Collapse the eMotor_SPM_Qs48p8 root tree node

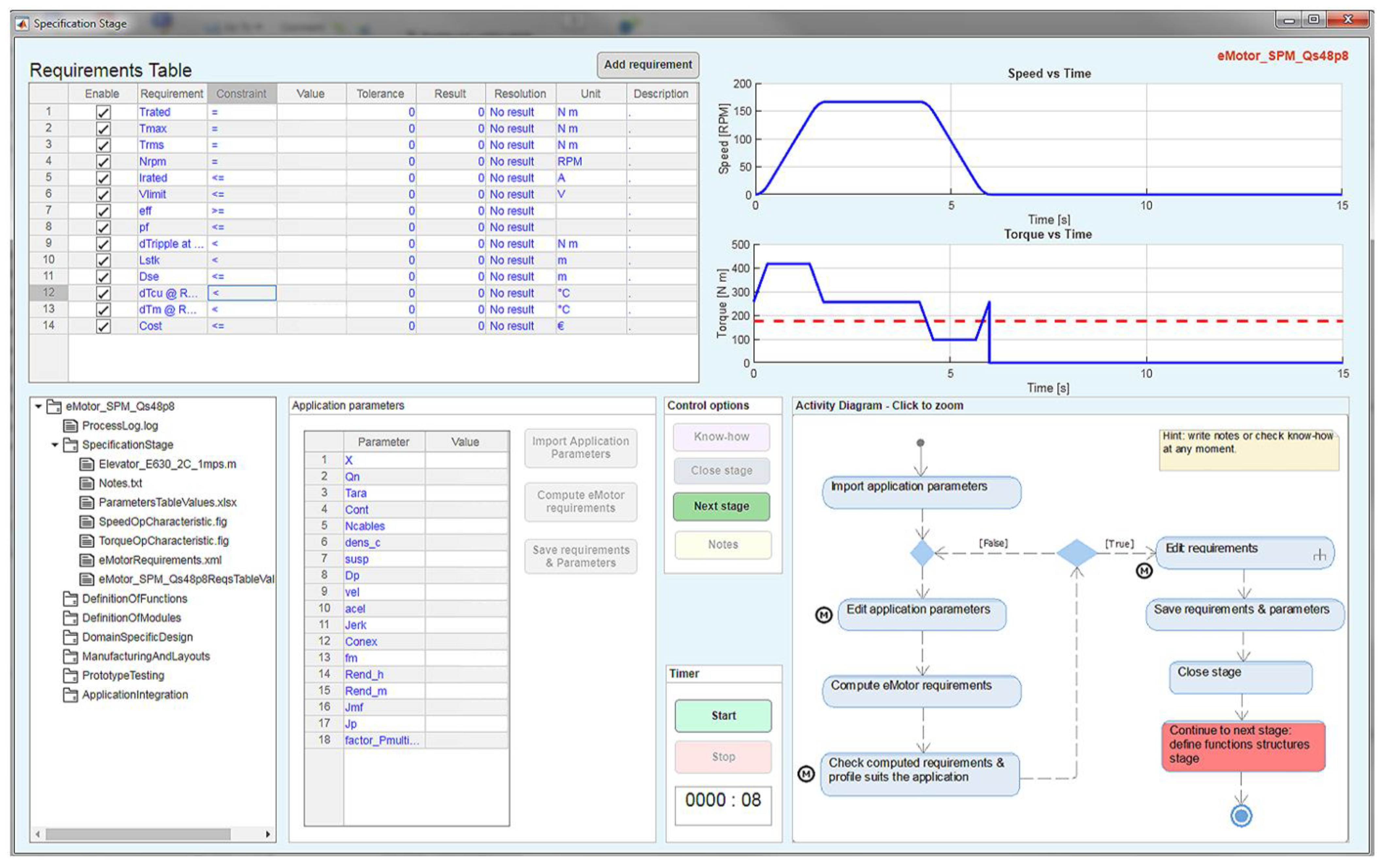[39, 406]
